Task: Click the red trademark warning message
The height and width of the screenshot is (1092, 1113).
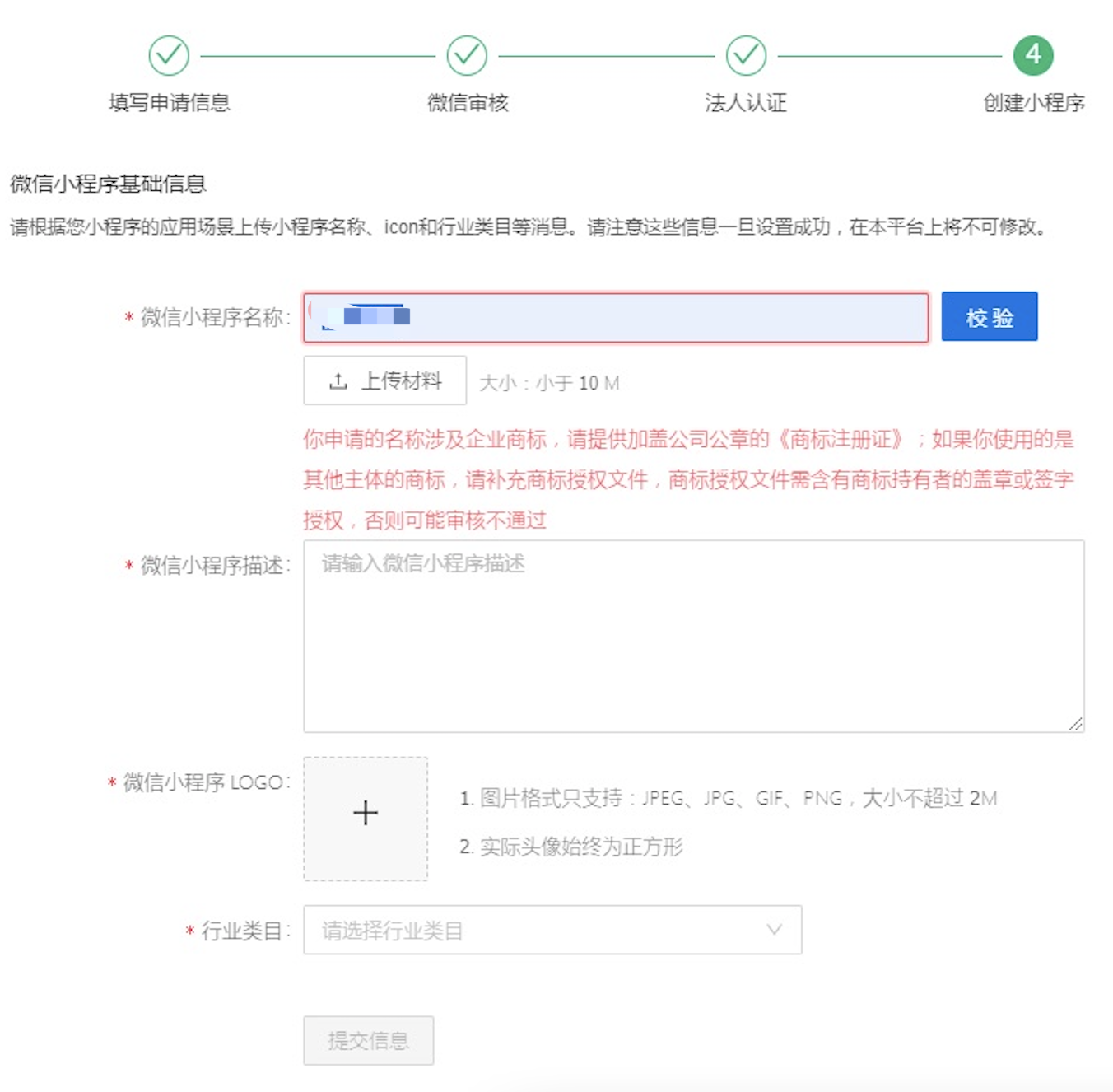Action: 688,479
